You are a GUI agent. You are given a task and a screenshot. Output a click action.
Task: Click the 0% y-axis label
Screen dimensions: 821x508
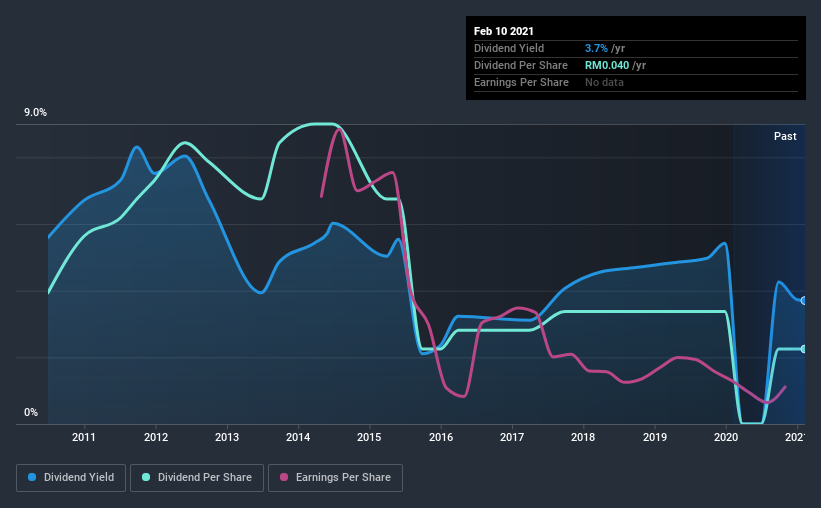31,413
